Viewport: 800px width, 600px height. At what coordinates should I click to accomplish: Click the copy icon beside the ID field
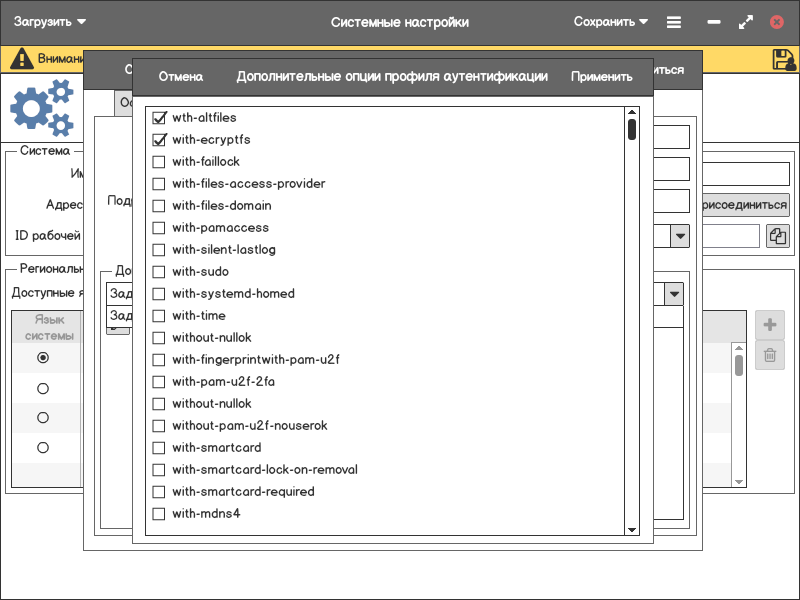[777, 236]
